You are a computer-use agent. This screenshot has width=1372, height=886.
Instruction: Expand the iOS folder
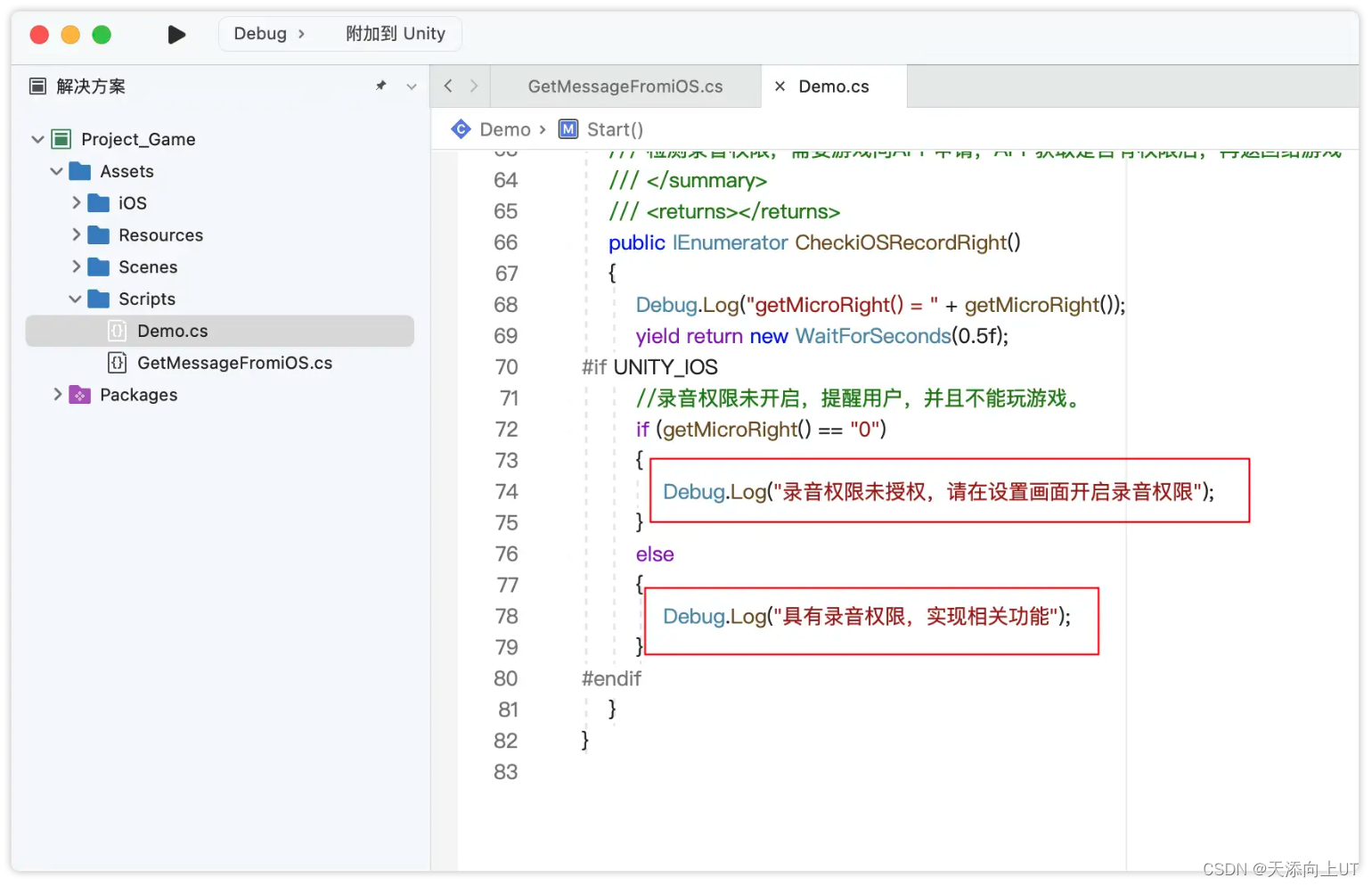76,203
